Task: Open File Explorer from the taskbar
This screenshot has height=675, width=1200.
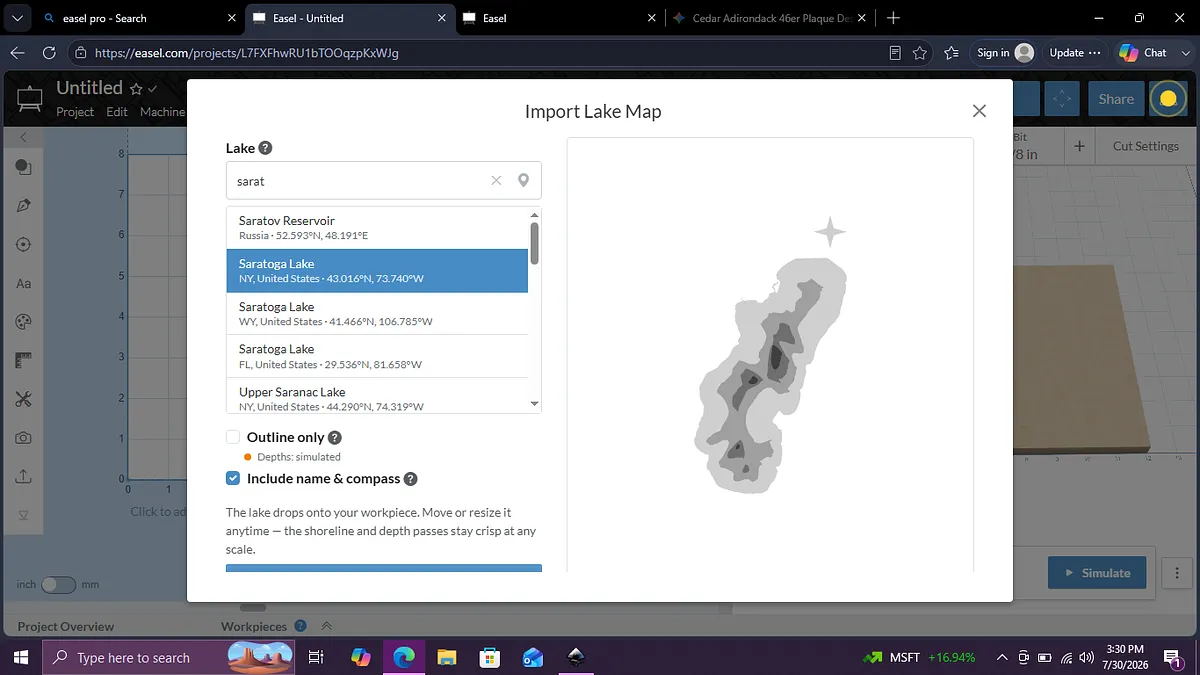Action: tap(446, 657)
